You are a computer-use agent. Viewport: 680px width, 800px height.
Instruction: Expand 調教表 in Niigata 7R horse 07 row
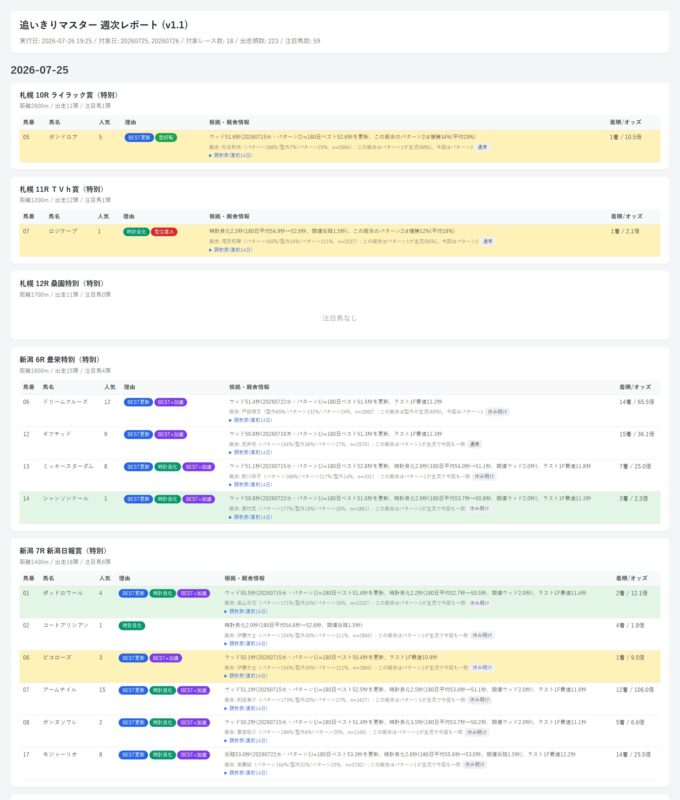pos(246,708)
